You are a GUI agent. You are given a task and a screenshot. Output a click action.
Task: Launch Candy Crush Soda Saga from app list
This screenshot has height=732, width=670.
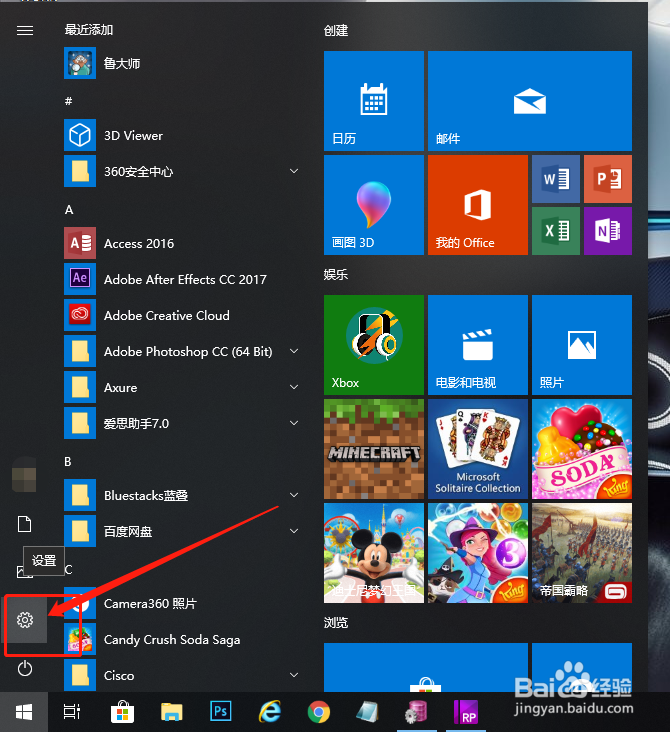pos(182,639)
